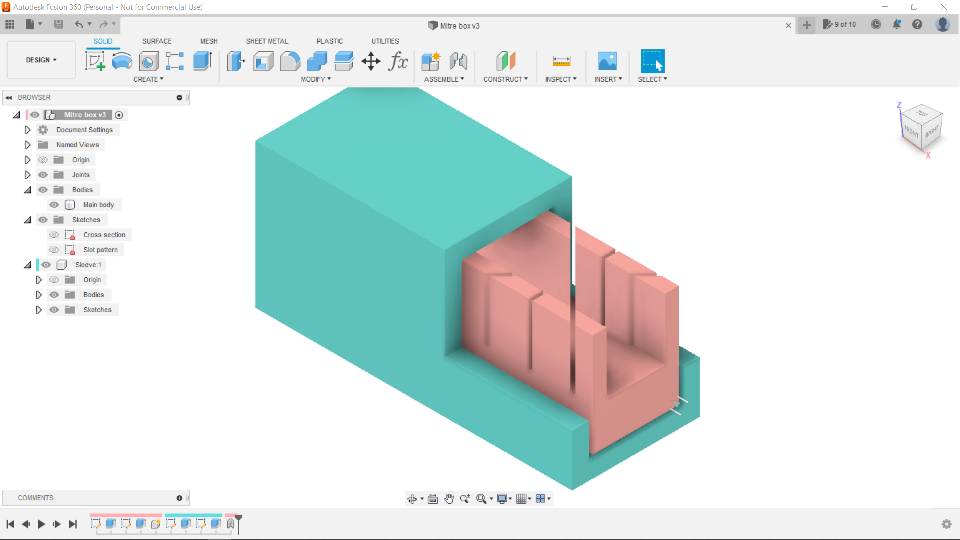Image resolution: width=960 pixels, height=540 pixels.
Task: Toggle visibility of Mitre box v3 root
Action: point(35,115)
